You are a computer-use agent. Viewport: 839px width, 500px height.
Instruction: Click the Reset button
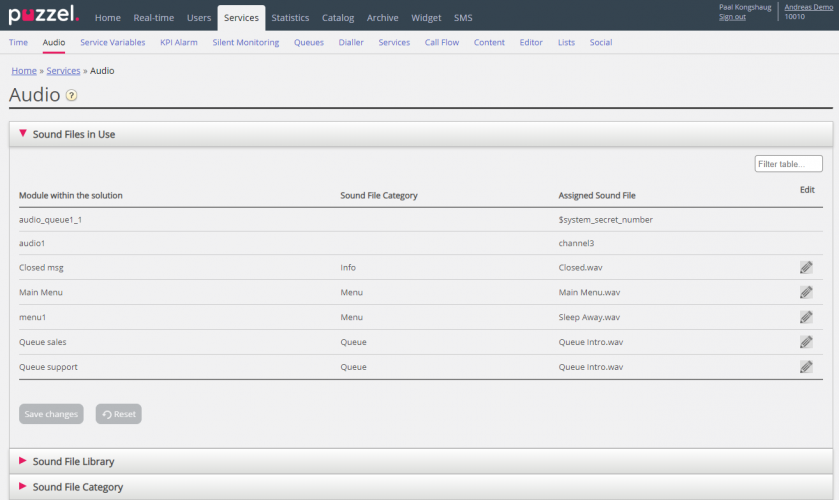tap(119, 414)
